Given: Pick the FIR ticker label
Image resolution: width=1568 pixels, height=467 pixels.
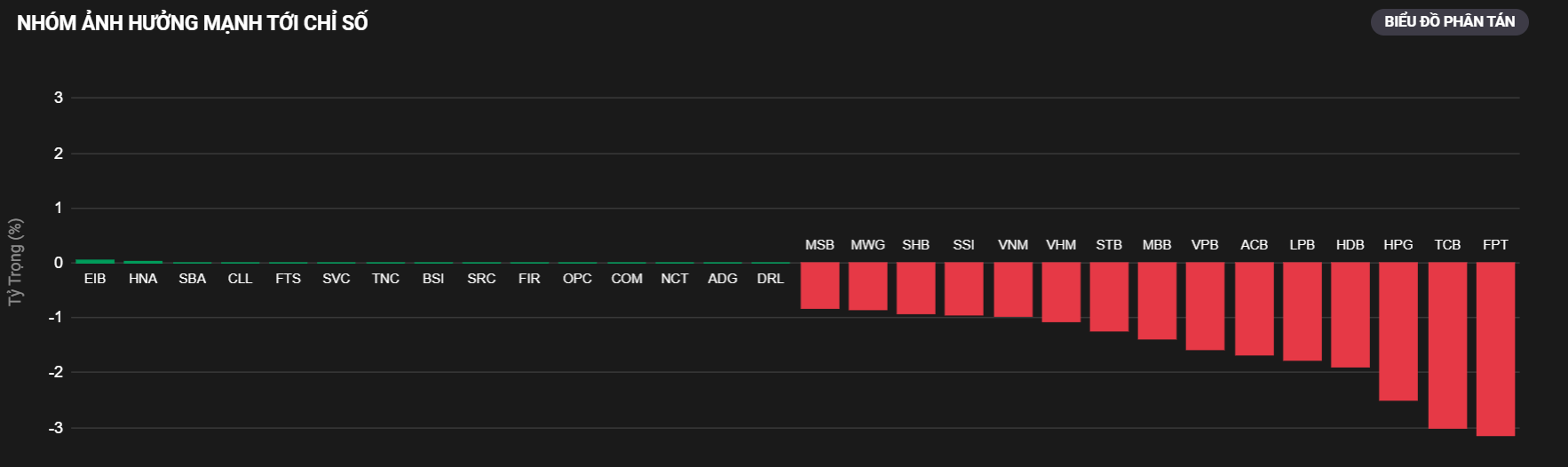Looking at the screenshot, I should (x=529, y=279).
